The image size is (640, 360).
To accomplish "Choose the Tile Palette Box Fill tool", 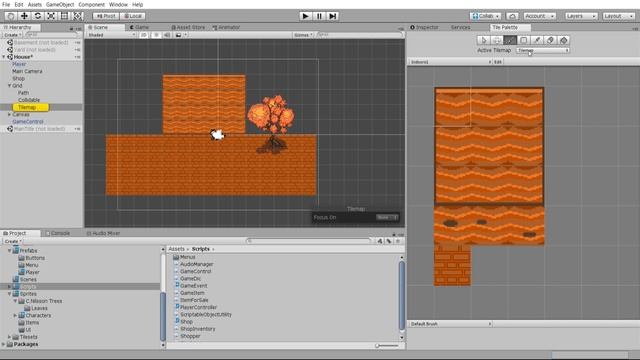I will pyautogui.click(x=524, y=40).
